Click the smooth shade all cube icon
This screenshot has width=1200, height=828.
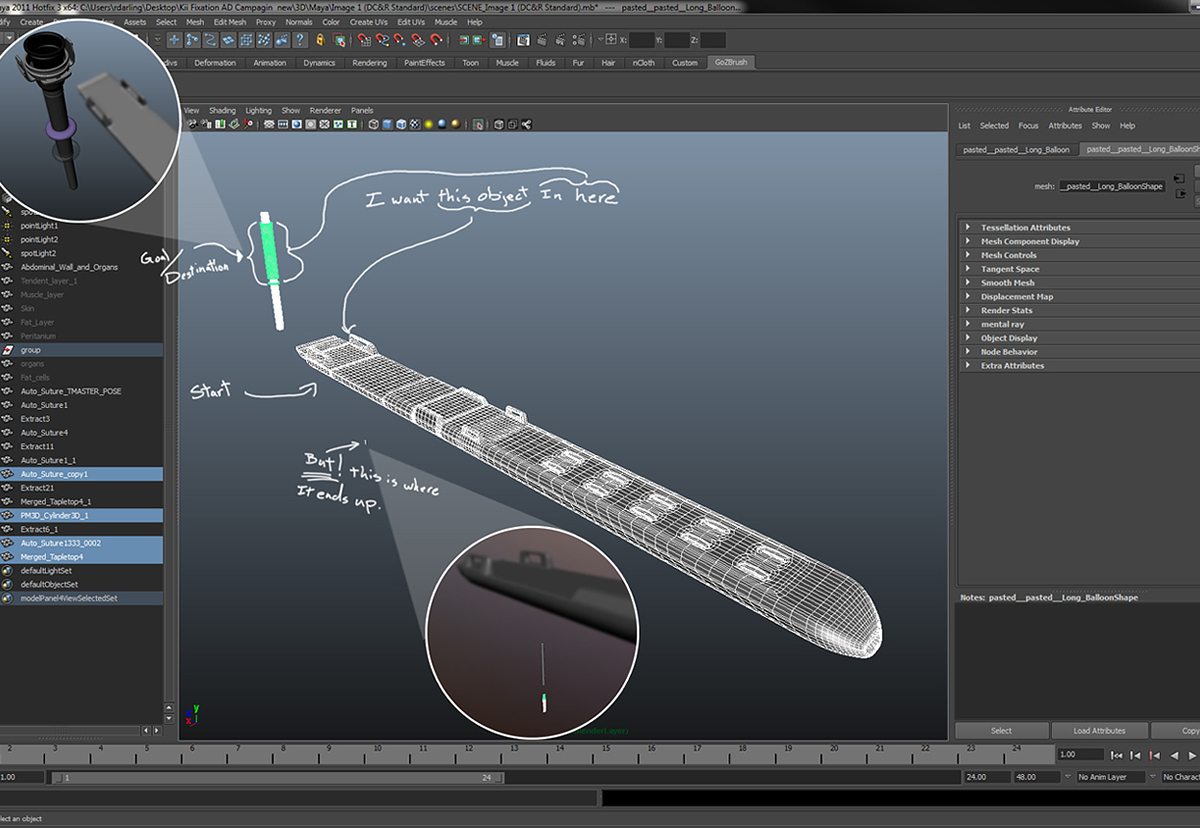(387, 124)
